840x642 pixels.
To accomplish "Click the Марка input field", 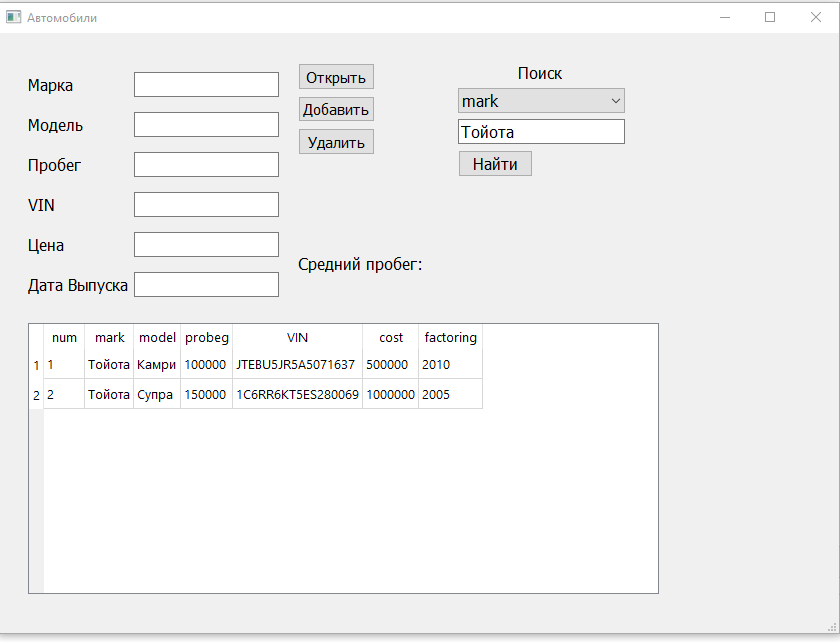I will coord(205,84).
